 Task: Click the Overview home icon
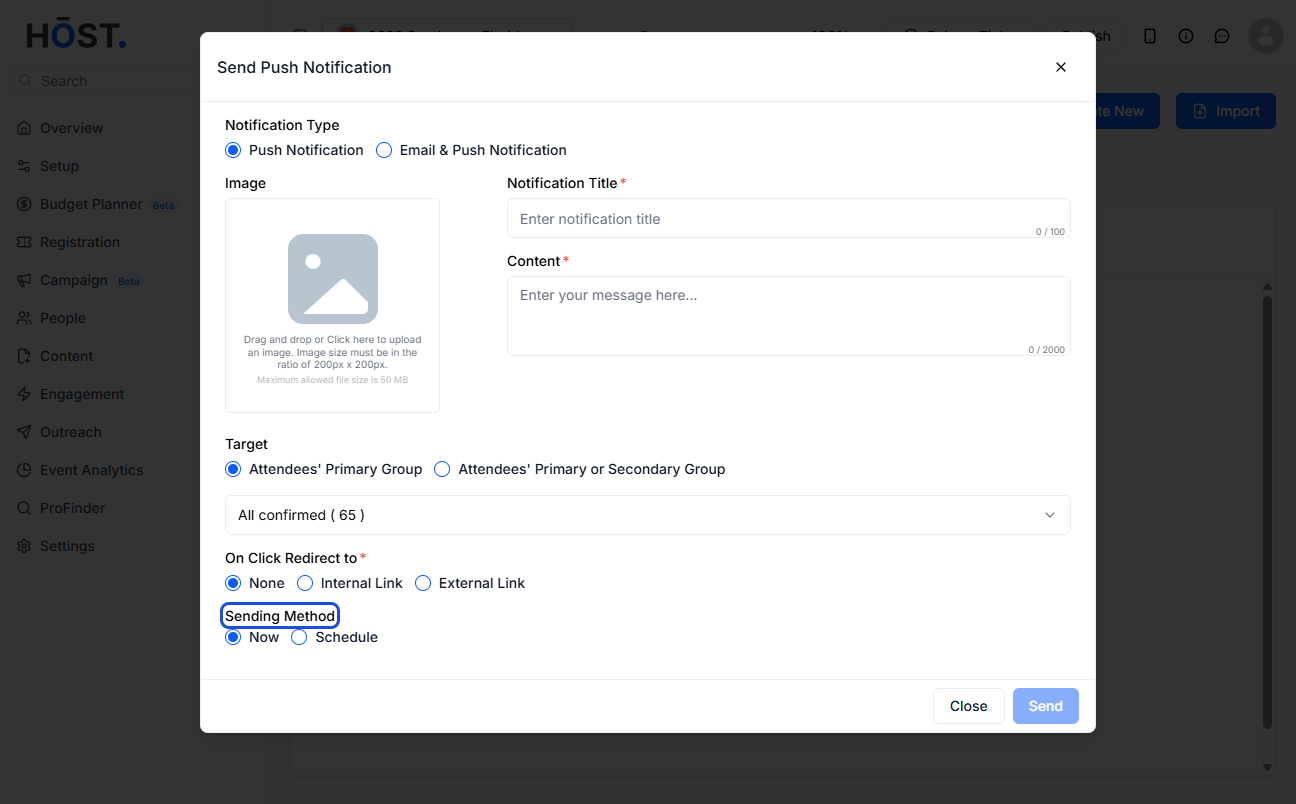click(x=24, y=128)
